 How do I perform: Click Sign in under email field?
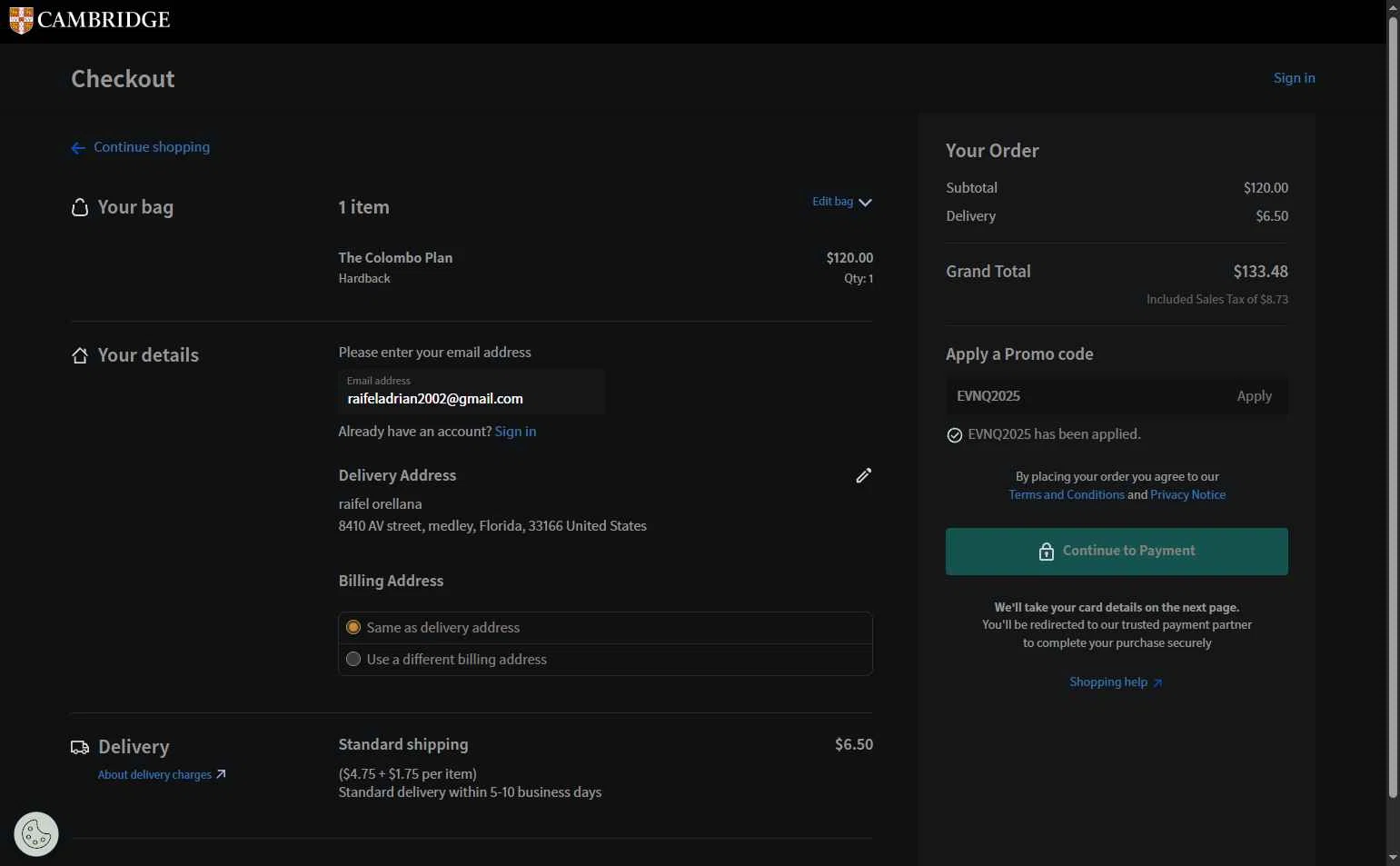pos(515,432)
